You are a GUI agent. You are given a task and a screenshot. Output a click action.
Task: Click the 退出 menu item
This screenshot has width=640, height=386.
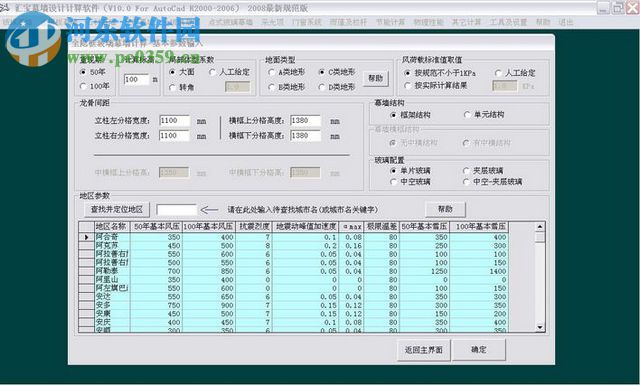[566, 22]
